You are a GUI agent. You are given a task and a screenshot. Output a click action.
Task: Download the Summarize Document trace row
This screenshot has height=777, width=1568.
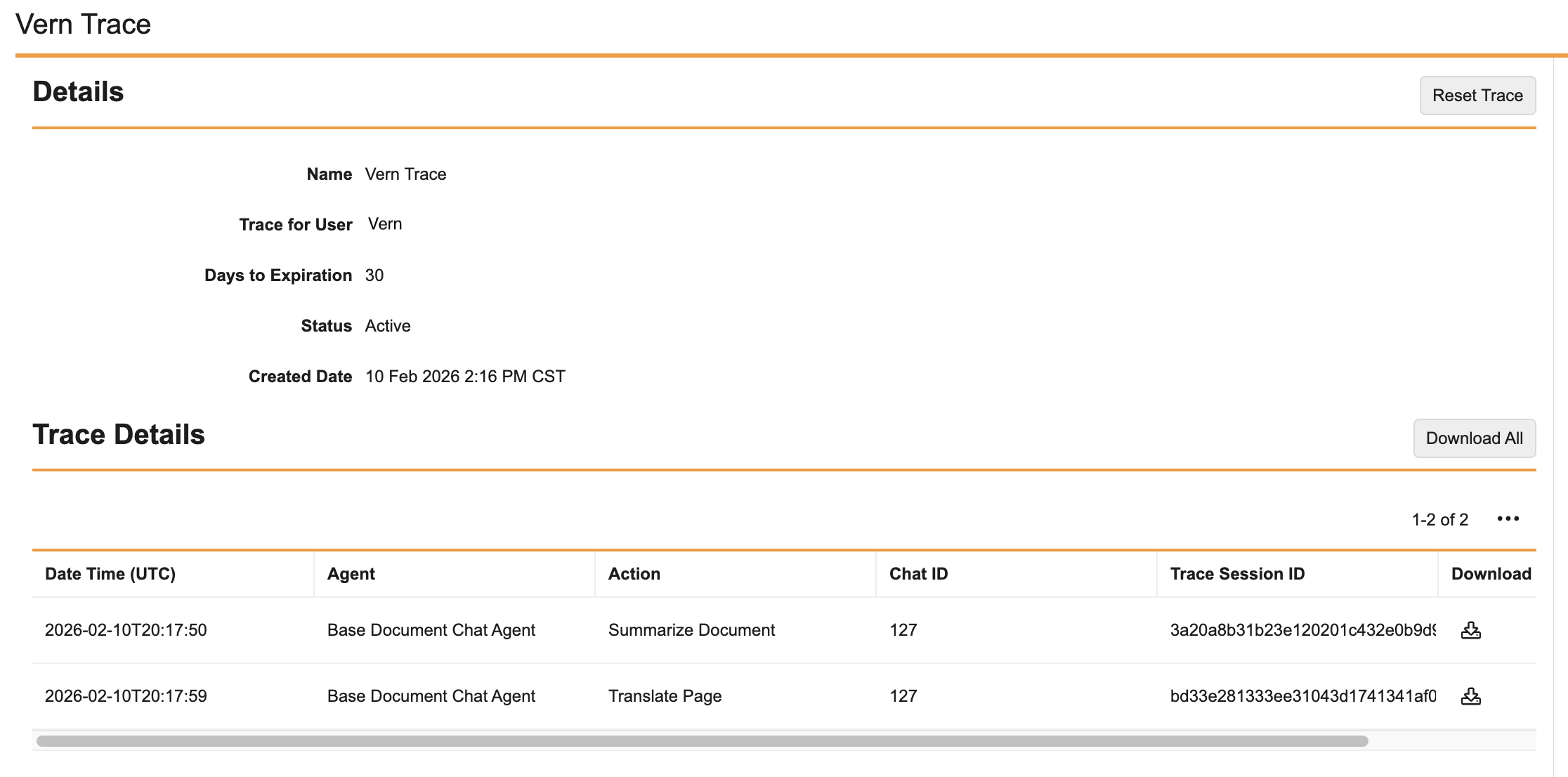tap(1470, 630)
